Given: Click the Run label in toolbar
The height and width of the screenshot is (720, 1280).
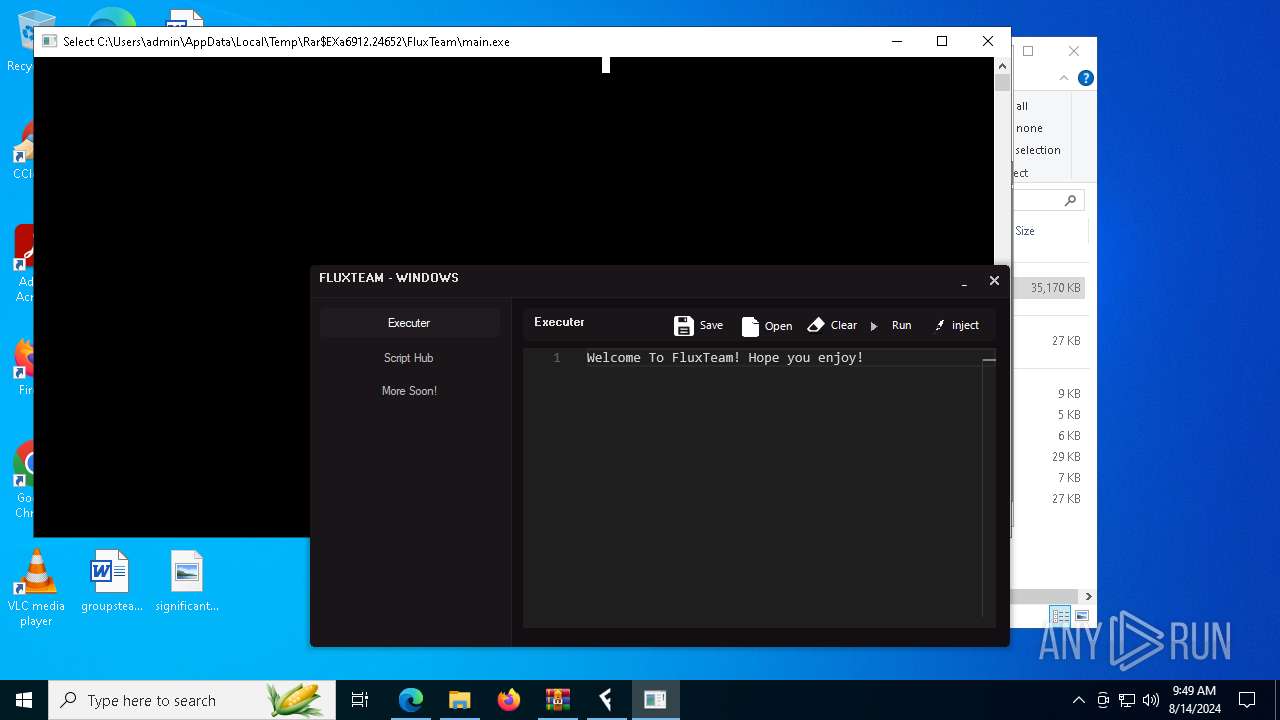Looking at the screenshot, I should [901, 325].
